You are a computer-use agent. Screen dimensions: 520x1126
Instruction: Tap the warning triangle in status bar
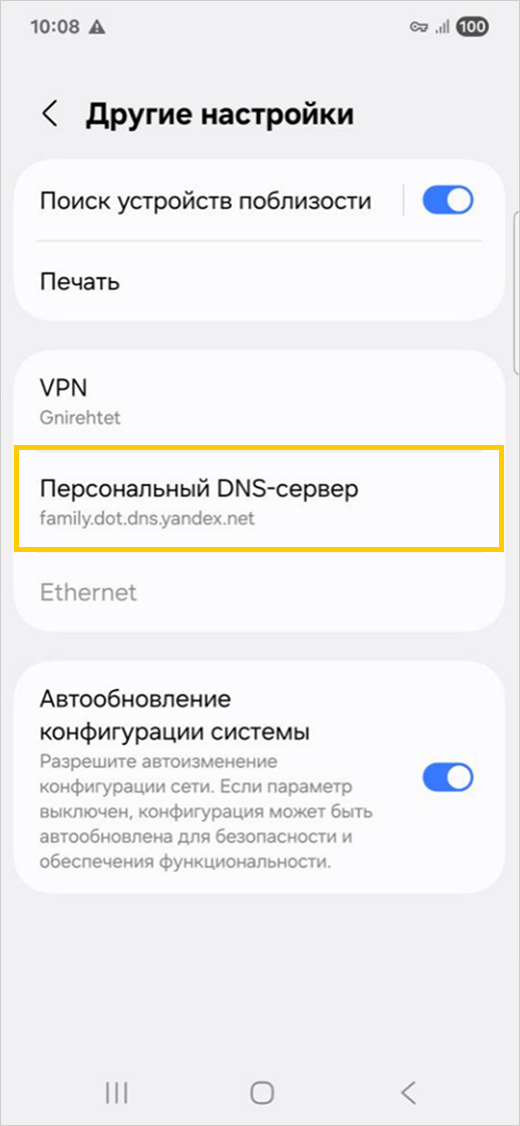click(x=98, y=27)
